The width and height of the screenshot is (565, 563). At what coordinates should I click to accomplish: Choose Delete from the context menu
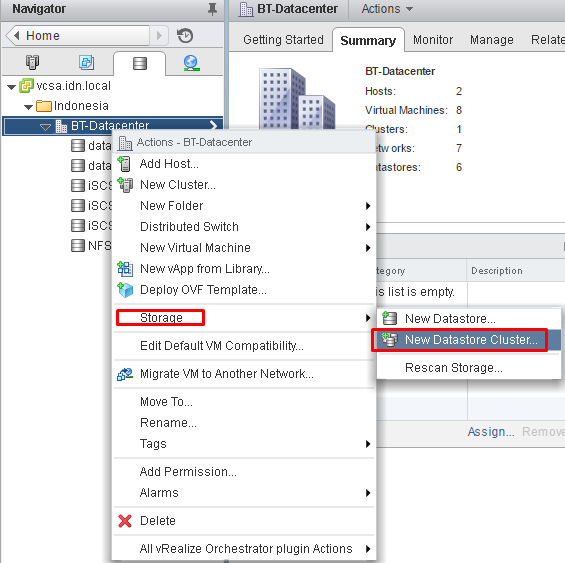point(244,521)
